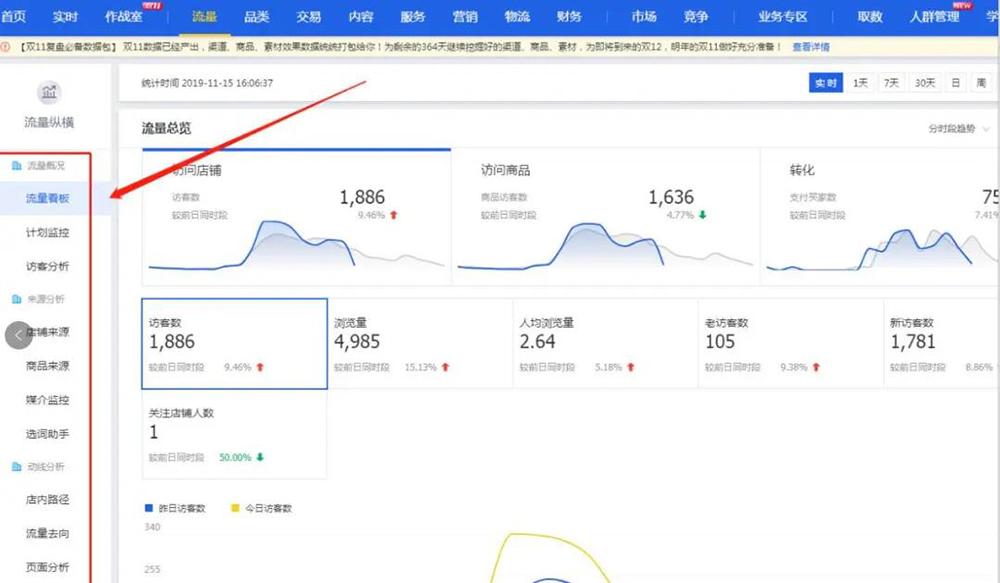
Task: Open the 分时段趋势 dropdown
Action: (957, 129)
